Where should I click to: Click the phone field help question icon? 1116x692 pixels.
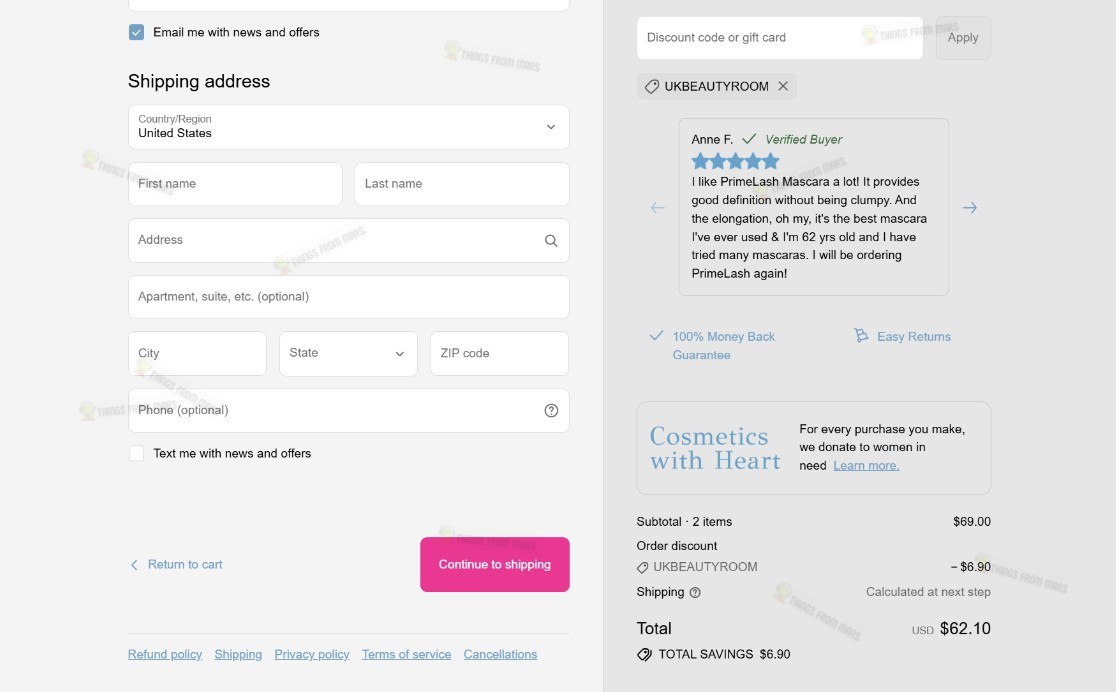tap(551, 410)
